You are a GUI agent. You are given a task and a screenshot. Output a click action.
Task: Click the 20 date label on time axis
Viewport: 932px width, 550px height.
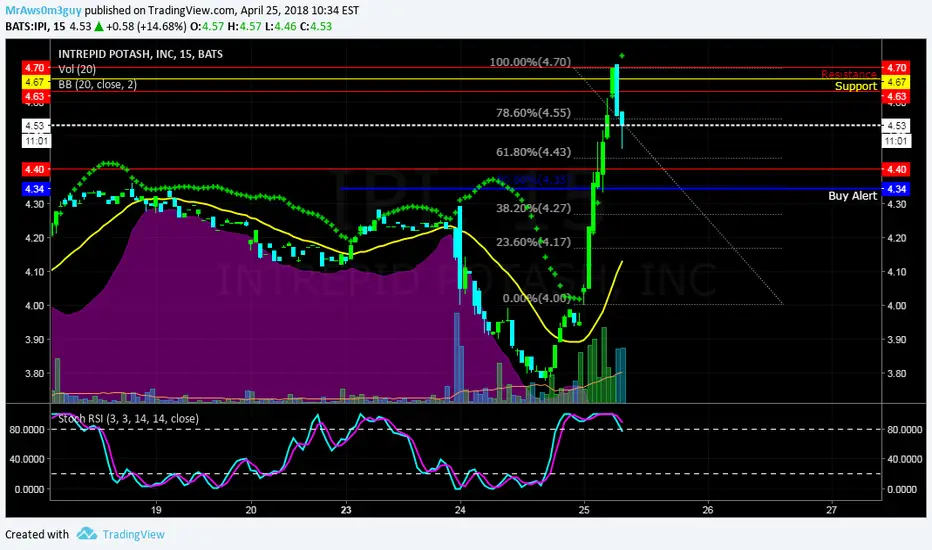pyautogui.click(x=251, y=510)
